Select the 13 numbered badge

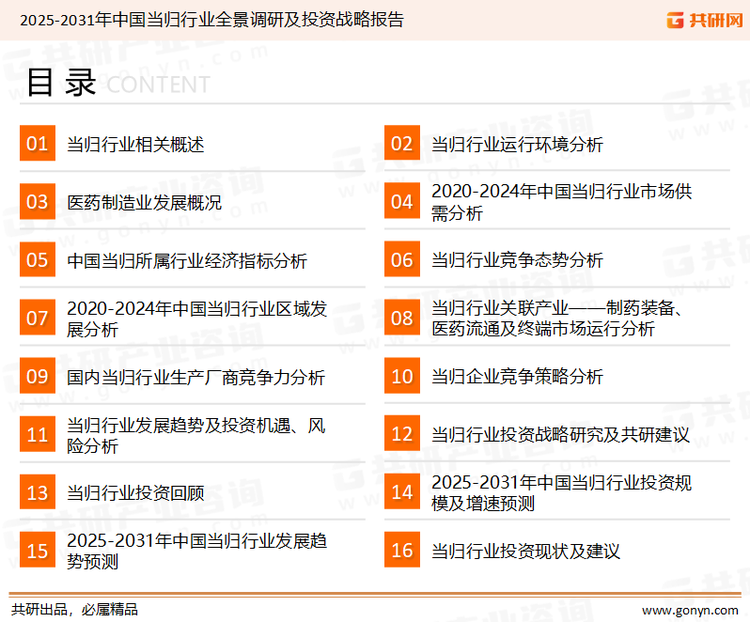37,492
